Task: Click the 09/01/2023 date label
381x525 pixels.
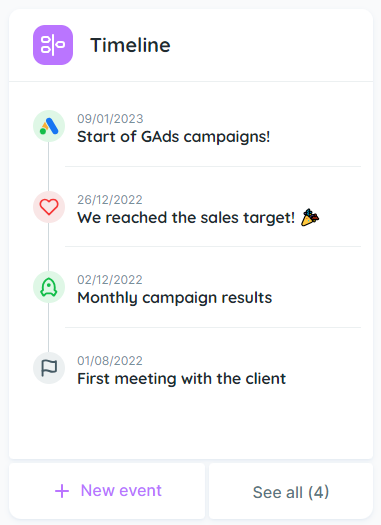Action: click(x=110, y=119)
